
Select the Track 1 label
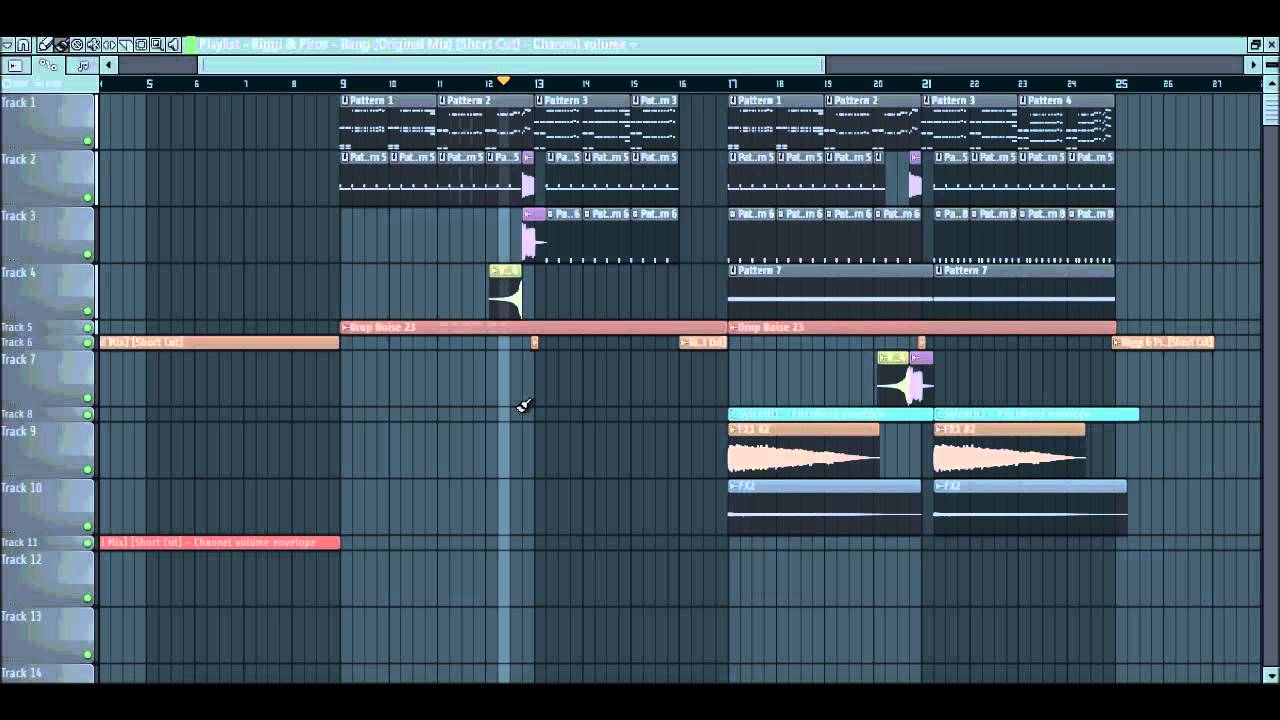[x=18, y=103]
